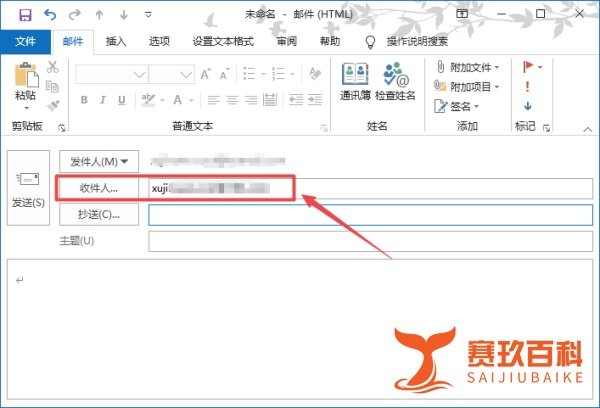Switch to the 插入 tab

pos(116,41)
